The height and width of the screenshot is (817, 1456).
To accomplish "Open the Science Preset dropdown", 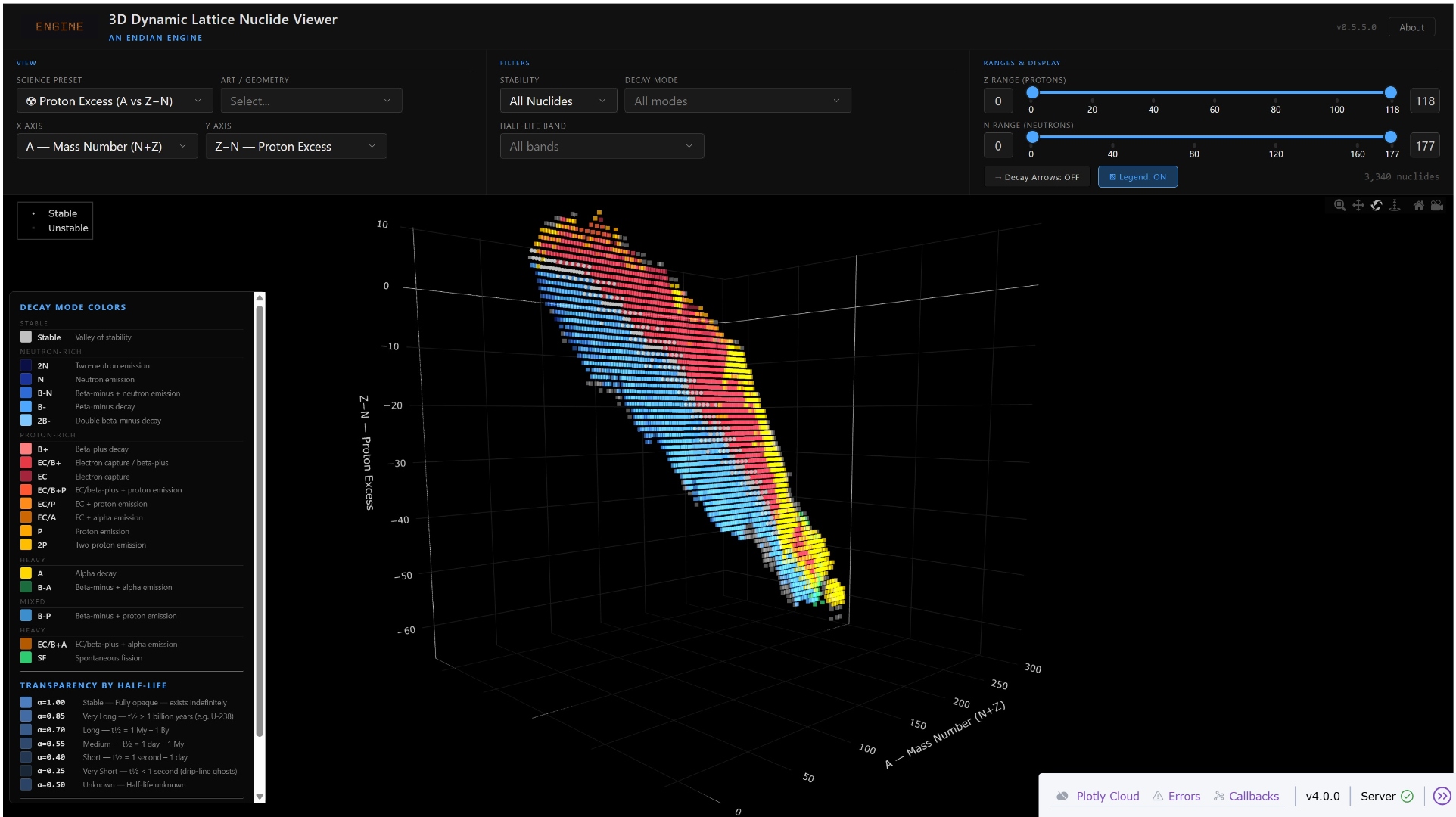I will coord(114,101).
